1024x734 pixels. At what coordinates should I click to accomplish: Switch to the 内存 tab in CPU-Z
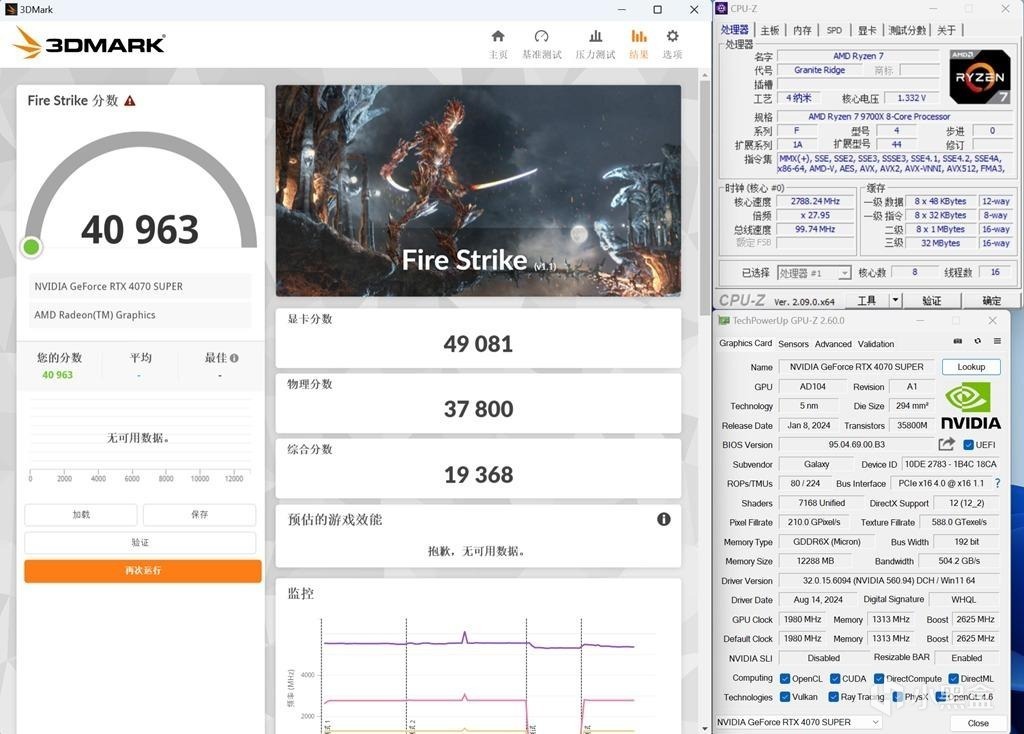[802, 30]
